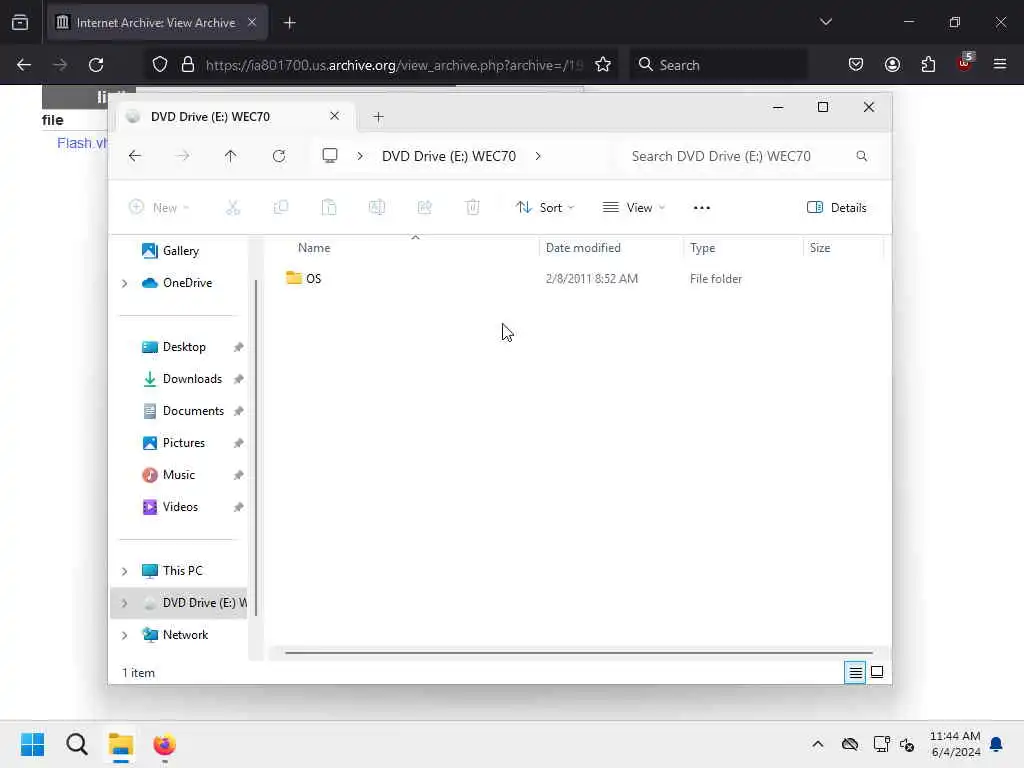1024x768 pixels.
Task: Expand the DVD Drive (E:) tree node
Action: tap(124, 603)
